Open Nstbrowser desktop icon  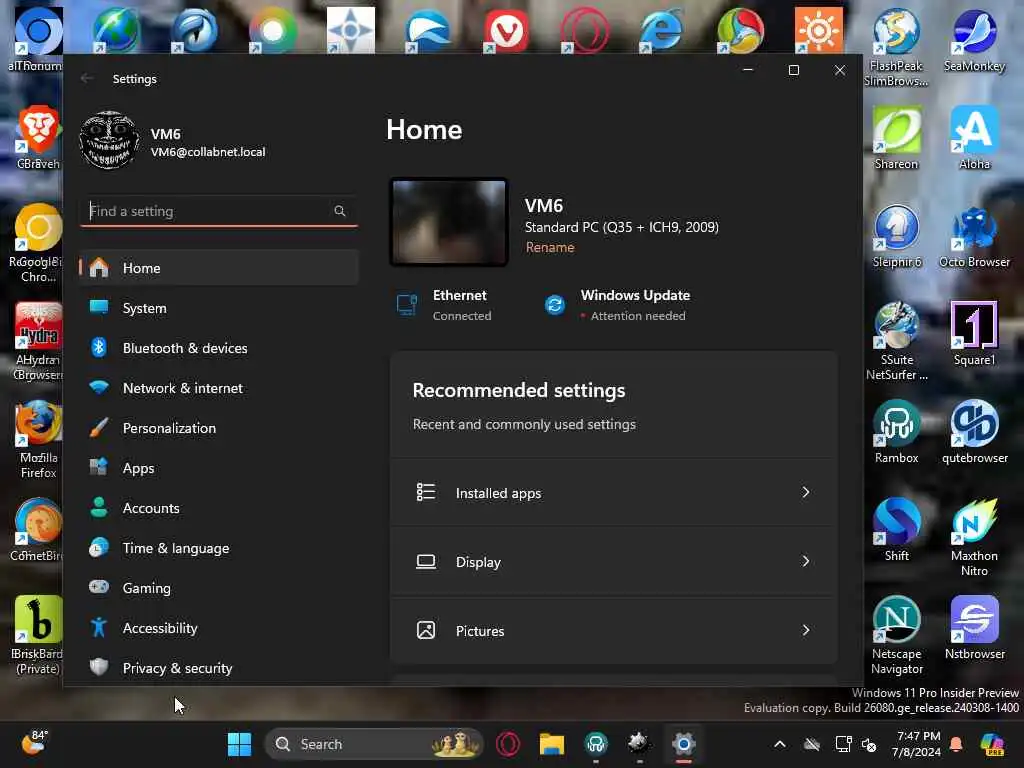click(x=974, y=628)
